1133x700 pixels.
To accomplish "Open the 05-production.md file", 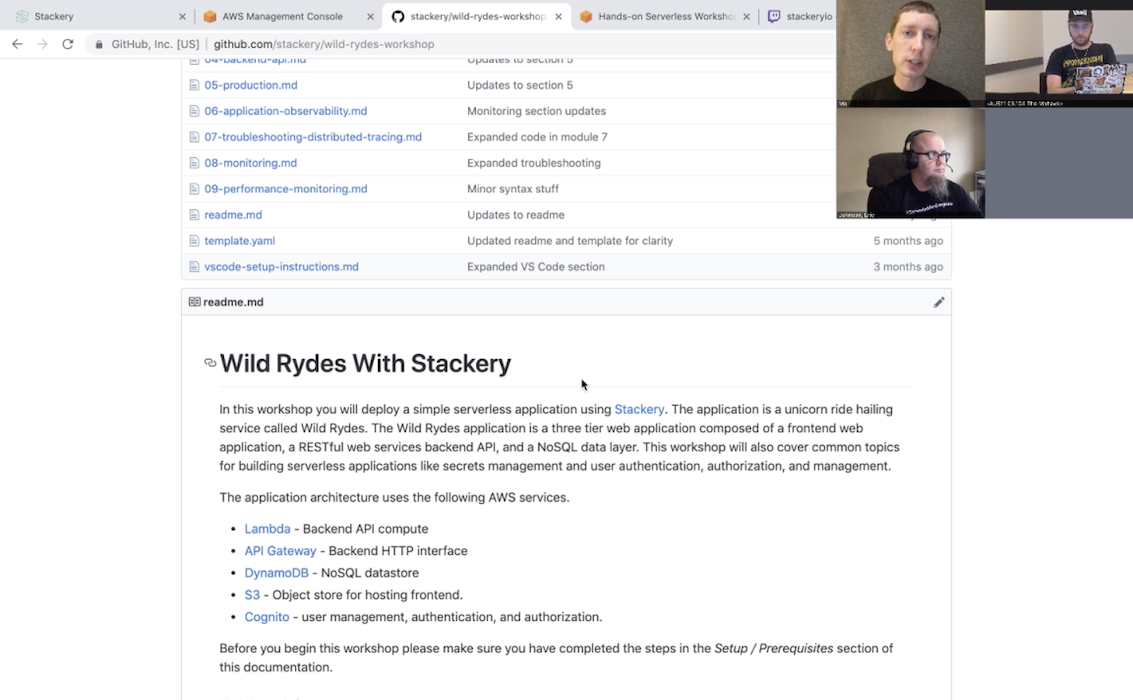I will pyautogui.click(x=251, y=85).
